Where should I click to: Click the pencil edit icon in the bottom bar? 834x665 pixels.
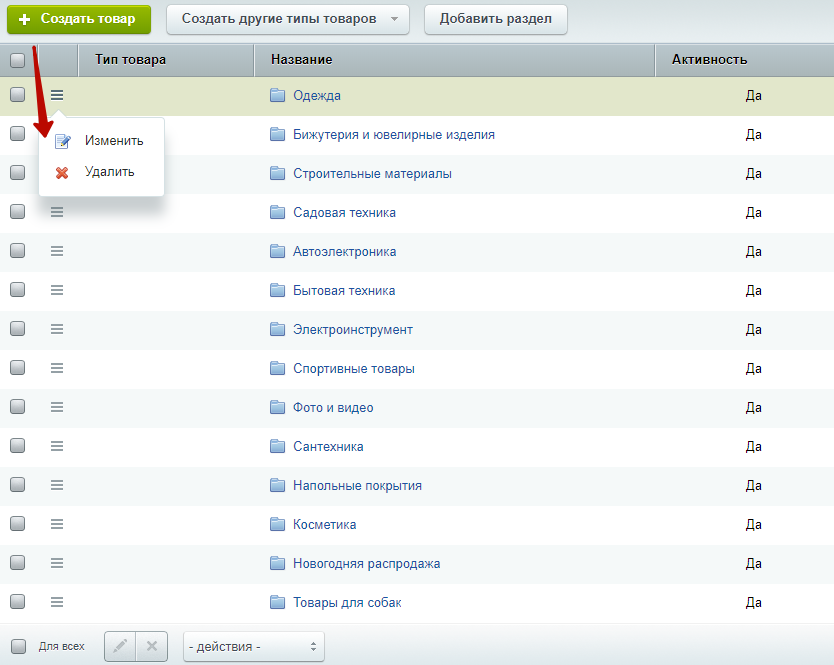(120, 646)
